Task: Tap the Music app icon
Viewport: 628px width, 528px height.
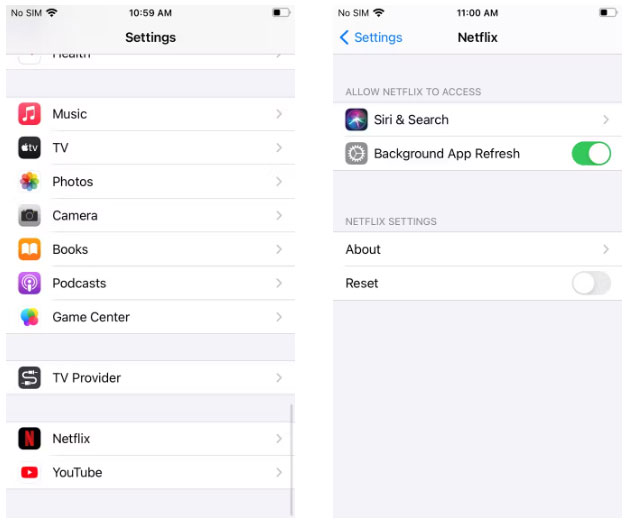Action: pos(29,114)
